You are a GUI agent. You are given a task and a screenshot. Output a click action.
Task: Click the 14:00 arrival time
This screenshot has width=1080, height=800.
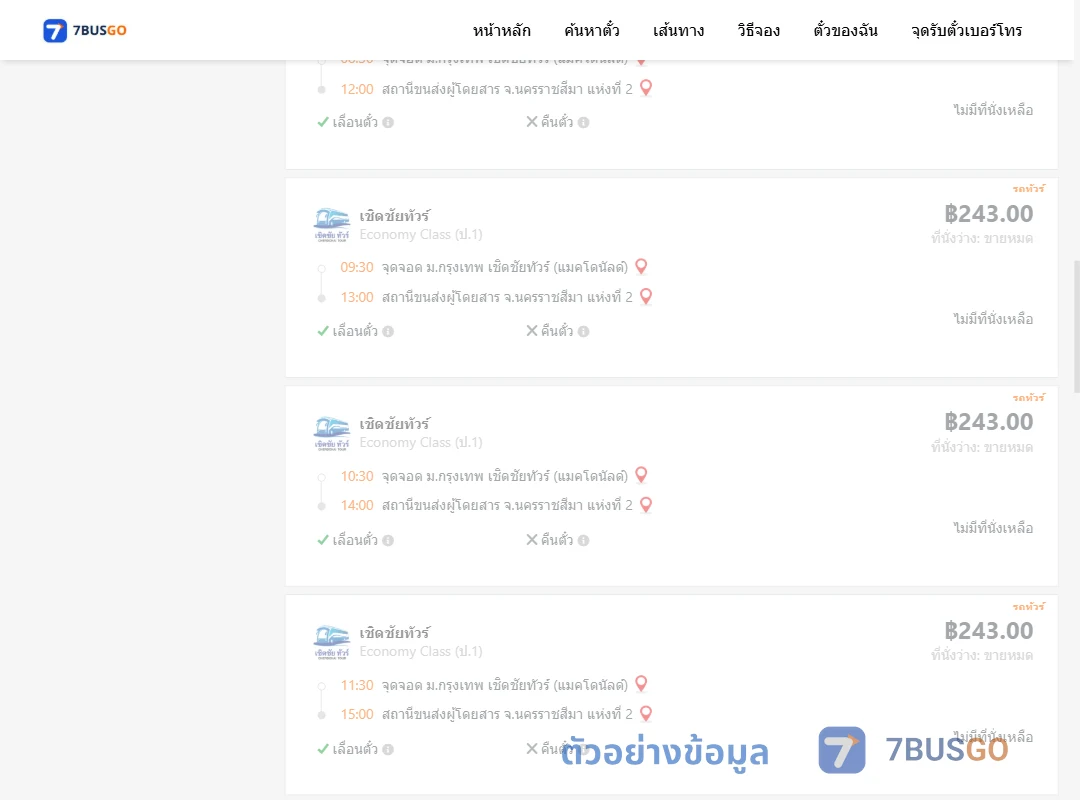pos(357,506)
